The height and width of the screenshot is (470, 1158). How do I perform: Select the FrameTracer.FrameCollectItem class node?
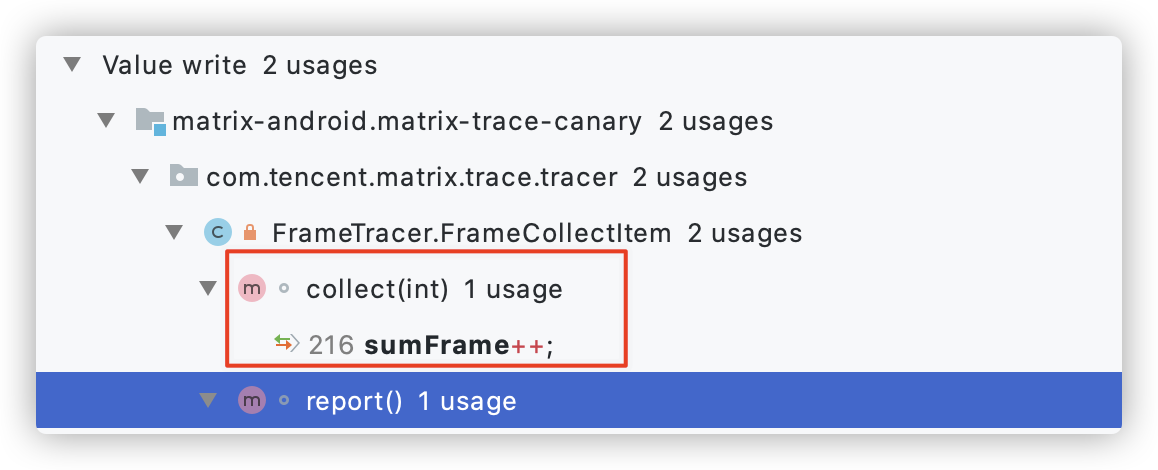click(537, 234)
